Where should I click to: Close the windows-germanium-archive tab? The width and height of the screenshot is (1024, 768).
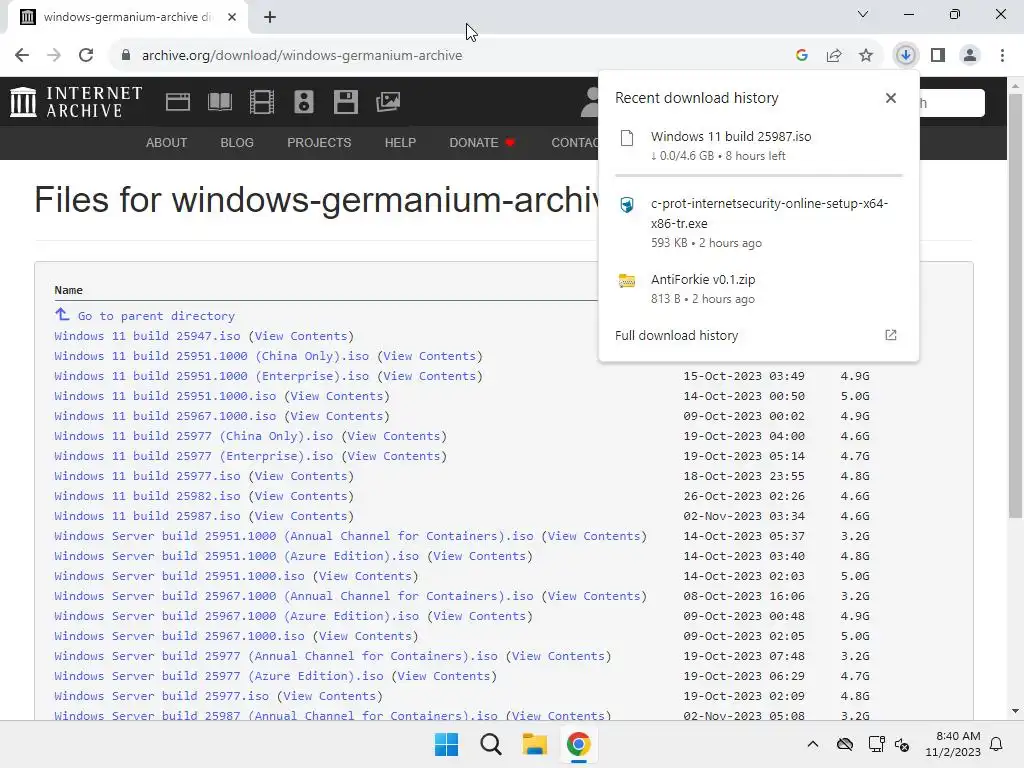232,17
